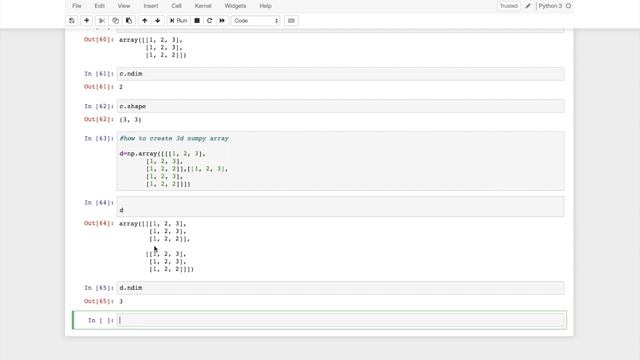The image size is (640, 360).
Task: Open the Insert menu
Action: click(151, 6)
